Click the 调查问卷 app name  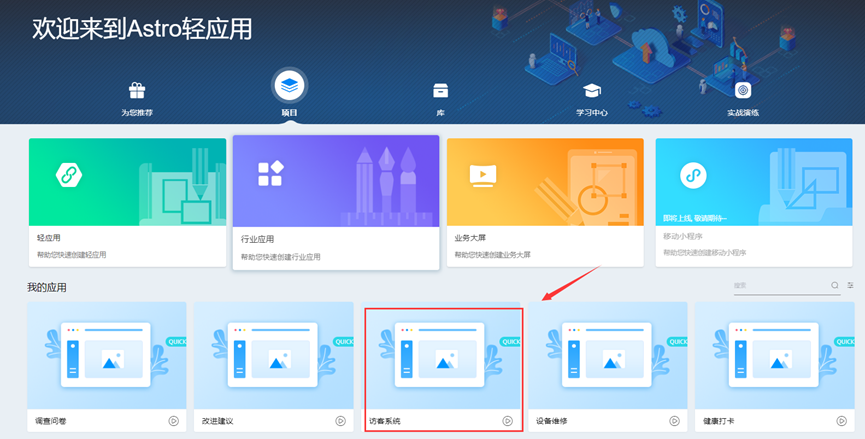(51, 421)
